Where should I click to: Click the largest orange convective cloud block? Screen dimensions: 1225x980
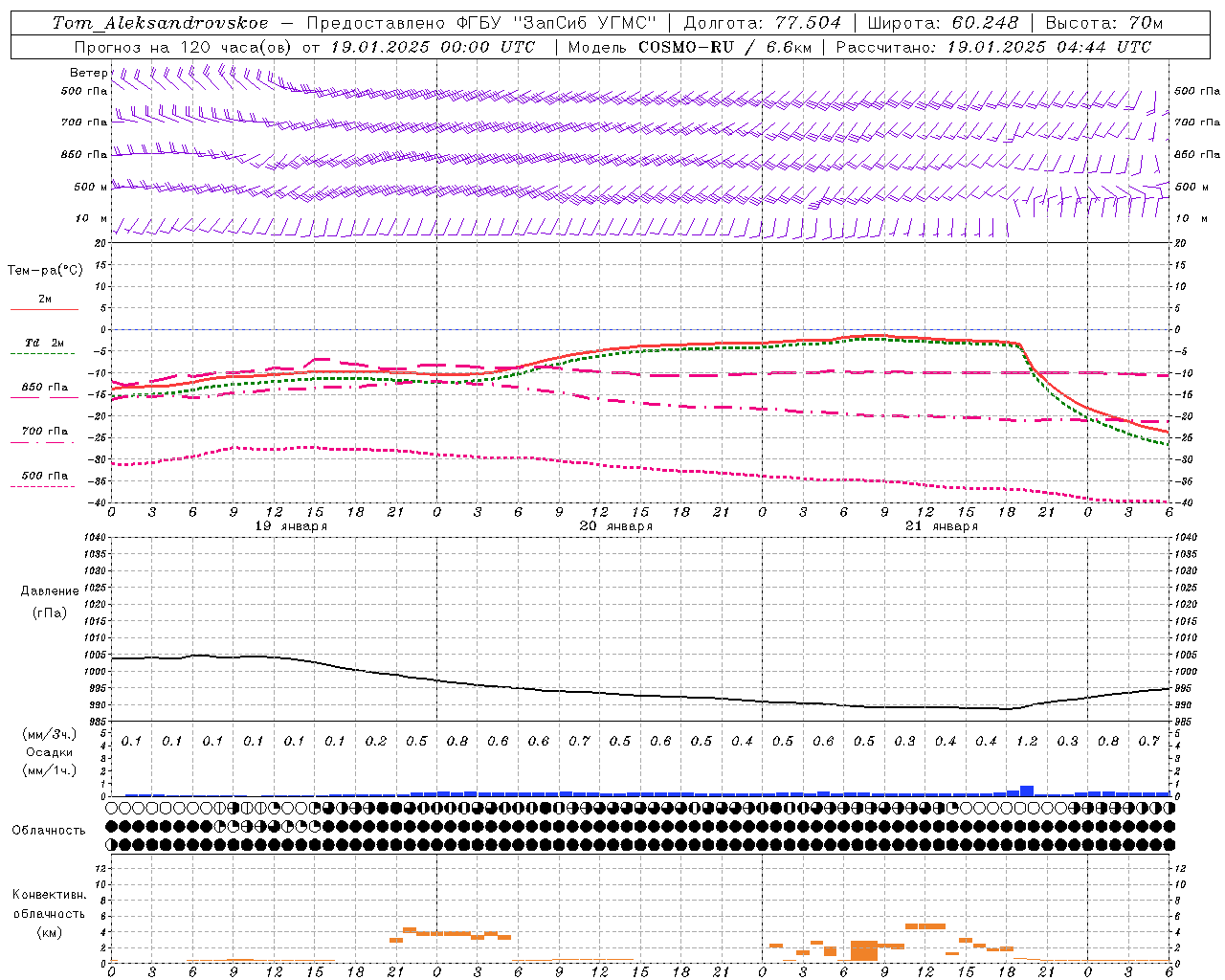[x=864, y=951]
